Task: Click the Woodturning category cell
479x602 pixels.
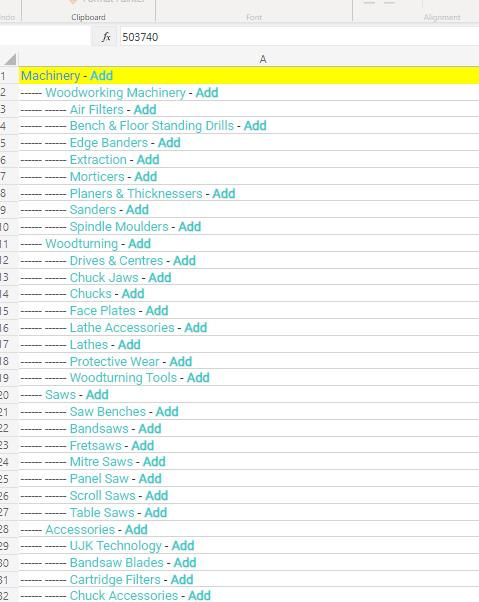Action: click(248, 244)
